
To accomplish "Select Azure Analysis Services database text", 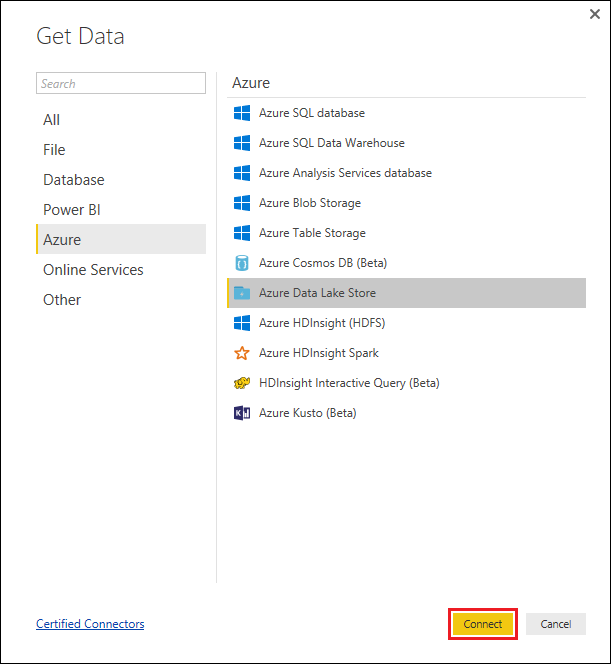I will [346, 173].
